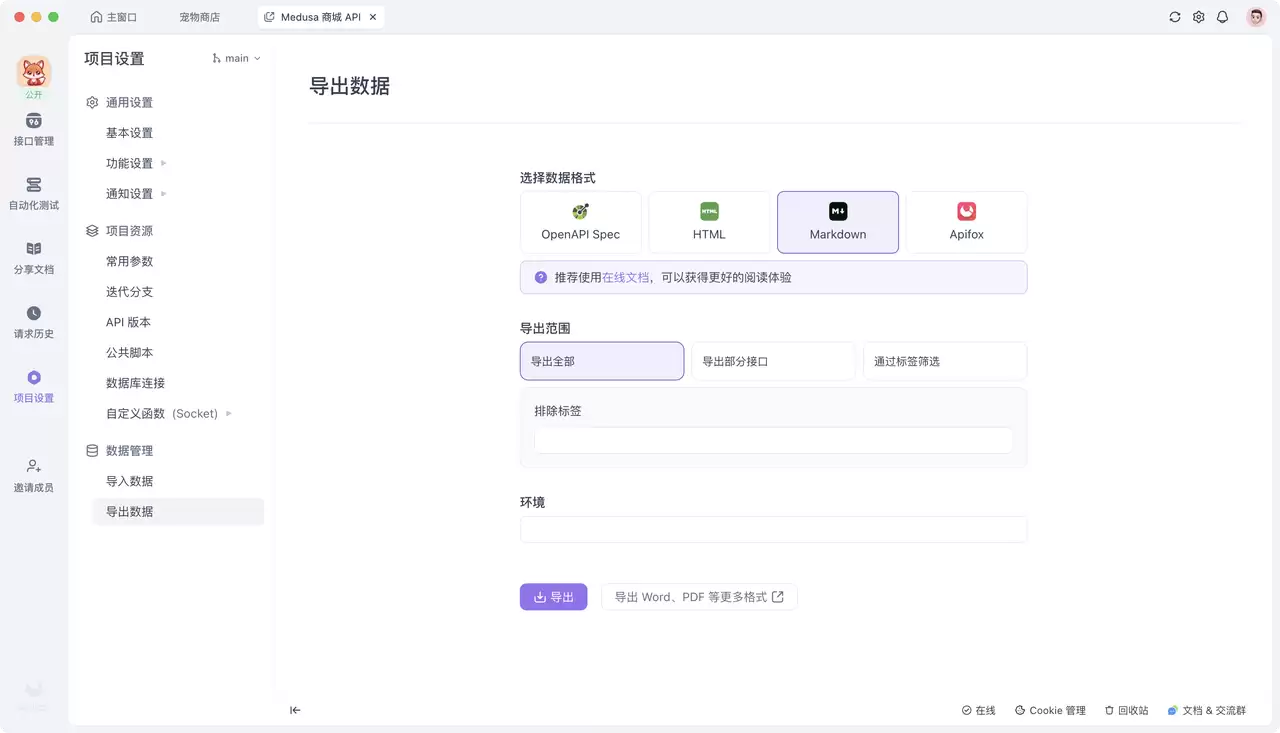Open 常用参数 in sidebar
Screen dimensions: 1280x733
(129, 261)
